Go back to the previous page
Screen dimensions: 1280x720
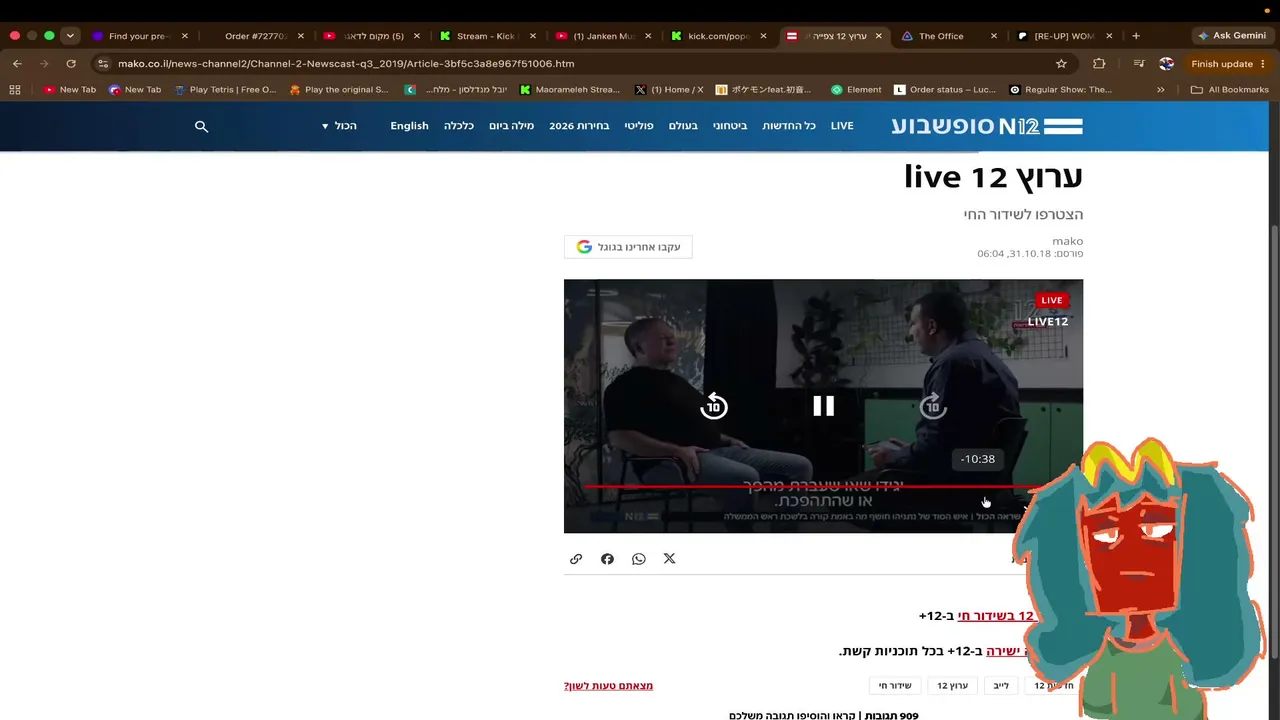[x=17, y=63]
